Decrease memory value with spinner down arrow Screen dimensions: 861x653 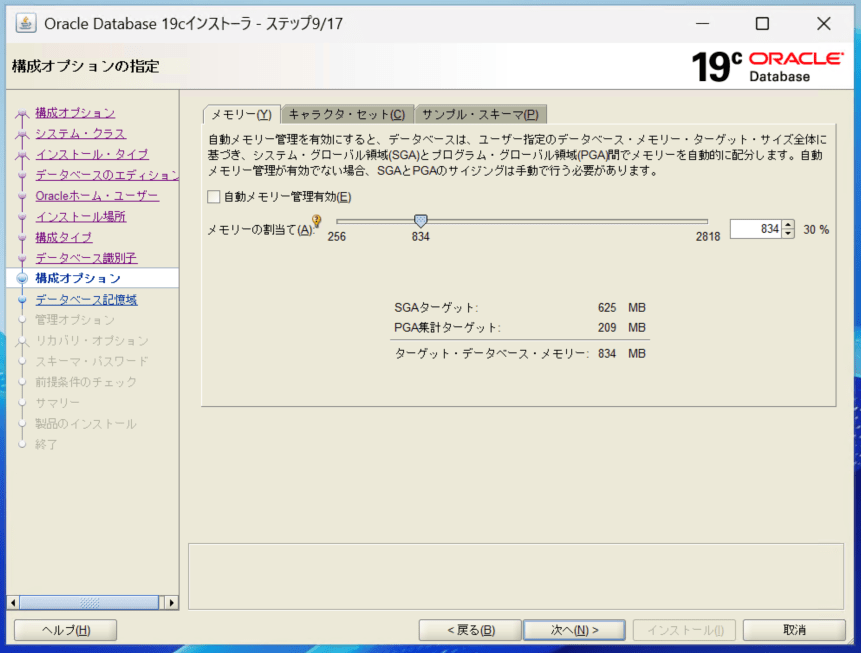pyautogui.click(x=788, y=234)
